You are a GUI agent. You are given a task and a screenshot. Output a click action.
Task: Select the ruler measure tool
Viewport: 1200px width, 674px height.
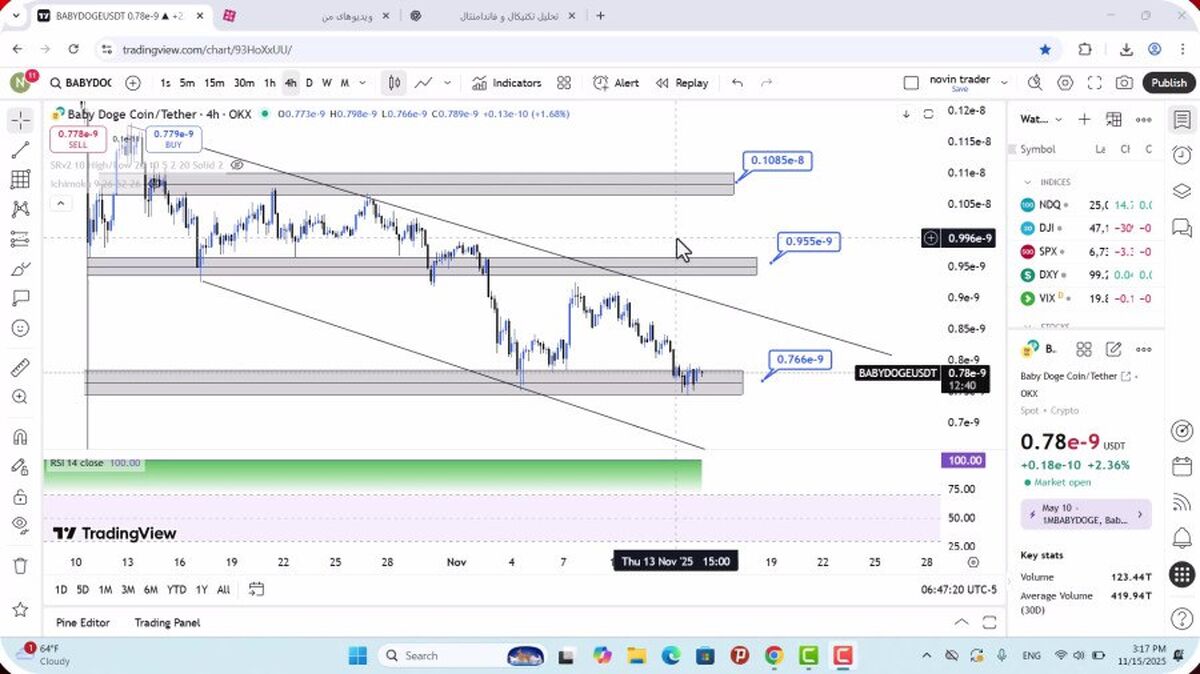pos(20,368)
